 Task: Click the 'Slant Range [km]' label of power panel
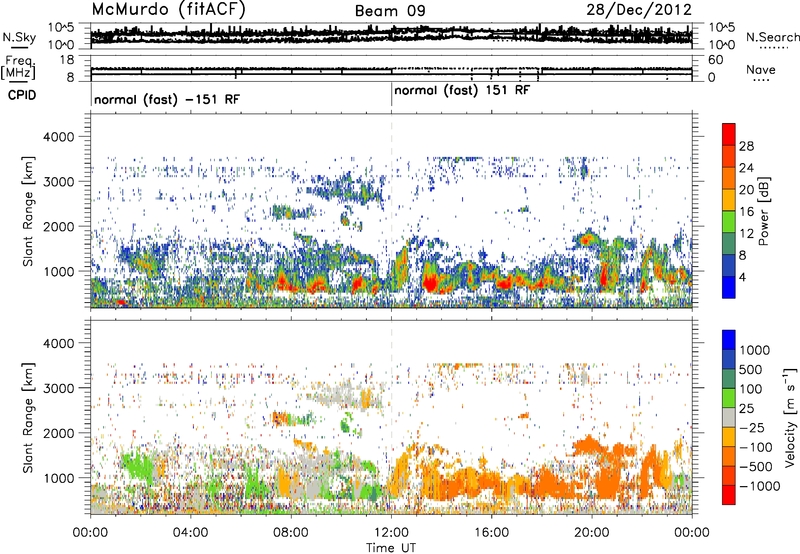[x=28, y=211]
